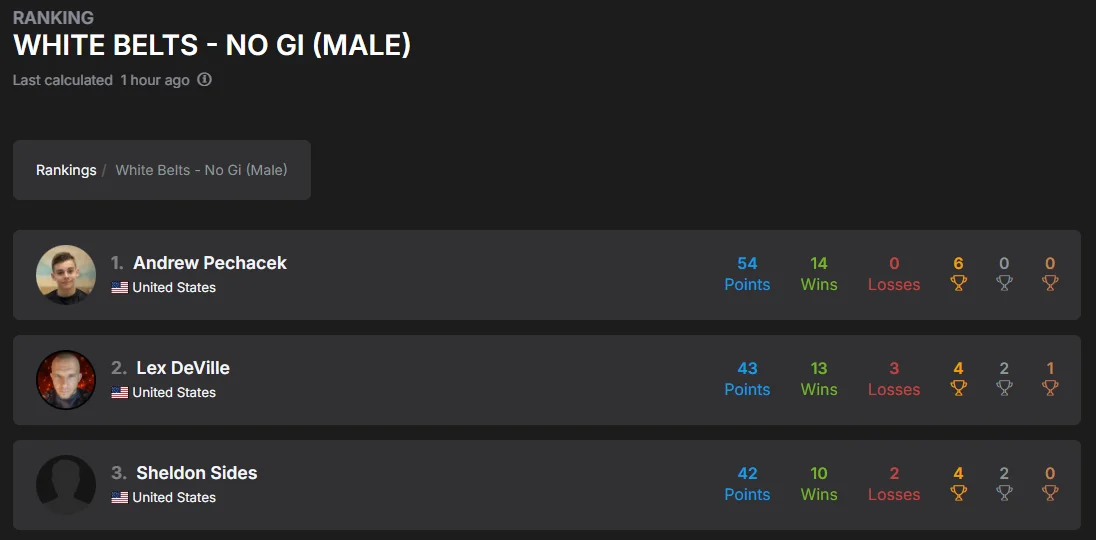Viewport: 1096px width, 540px height.
Task: Open Sheldon Sides' profile name link
Action: (197, 473)
